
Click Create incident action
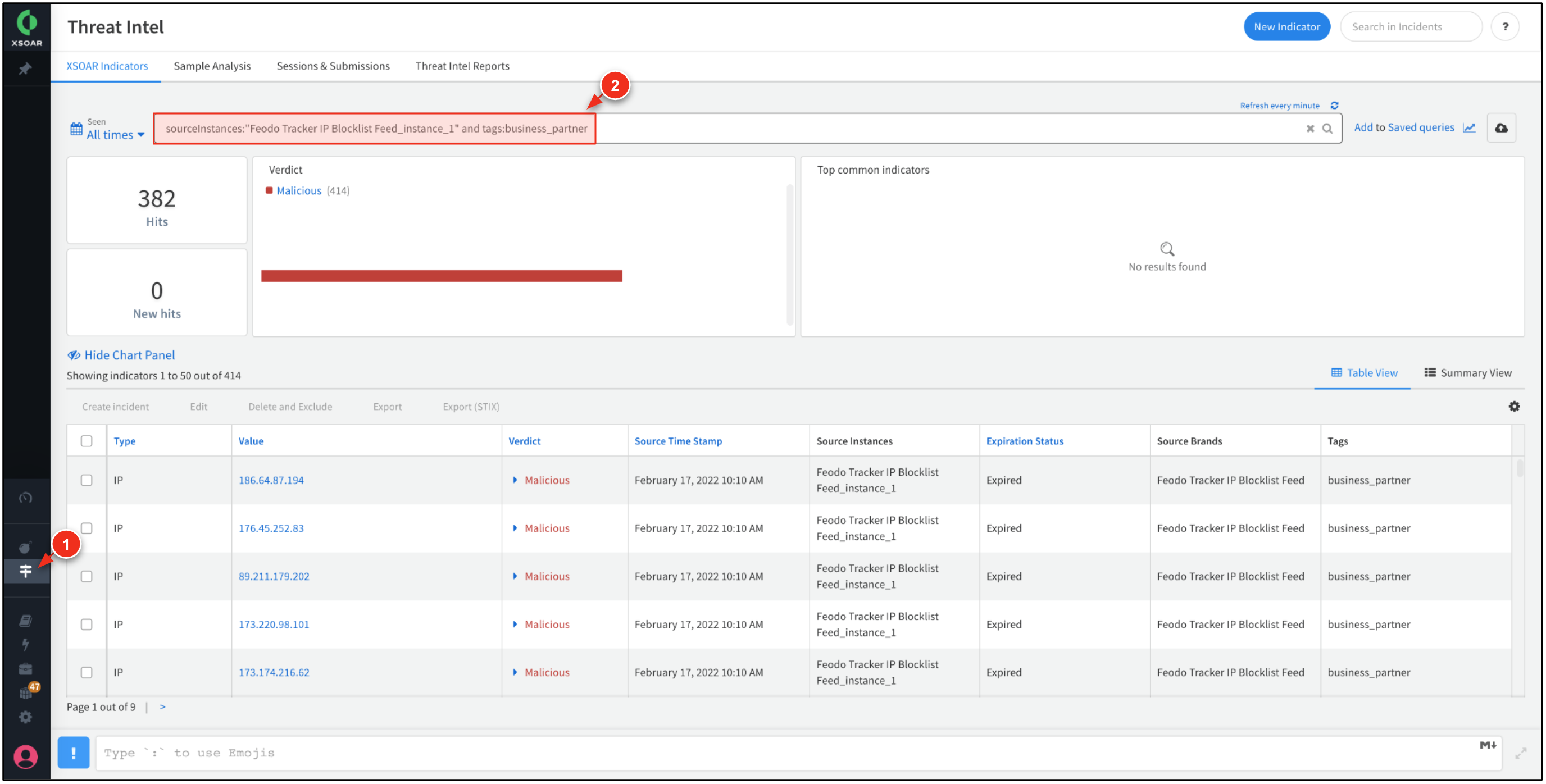coord(115,407)
